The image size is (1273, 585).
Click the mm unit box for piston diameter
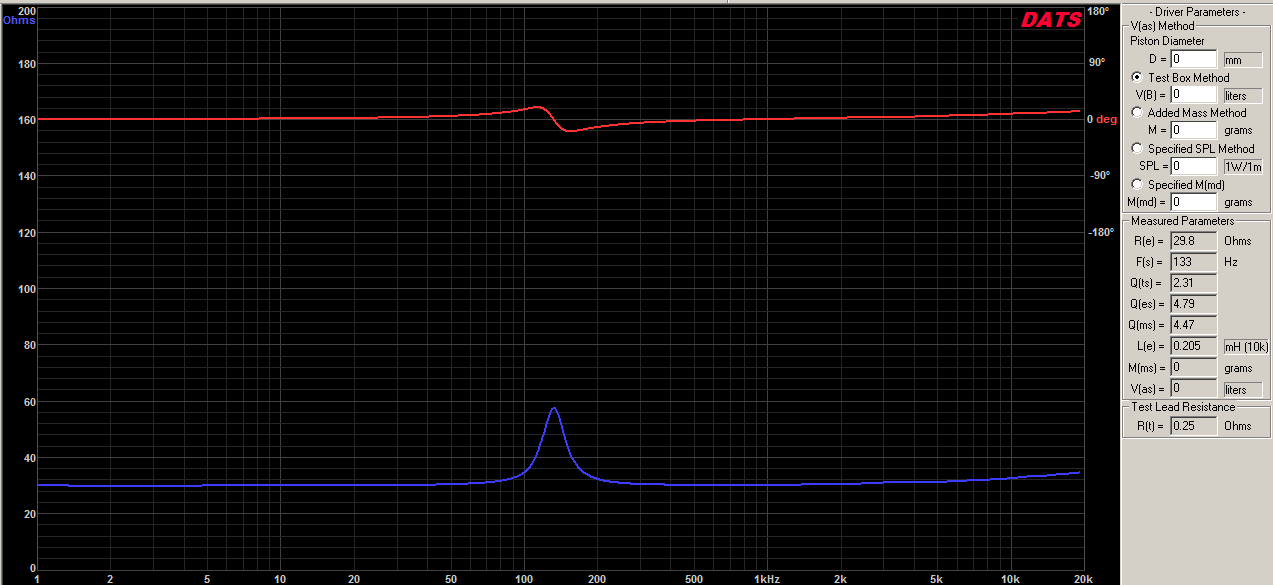pyautogui.click(x=1242, y=60)
